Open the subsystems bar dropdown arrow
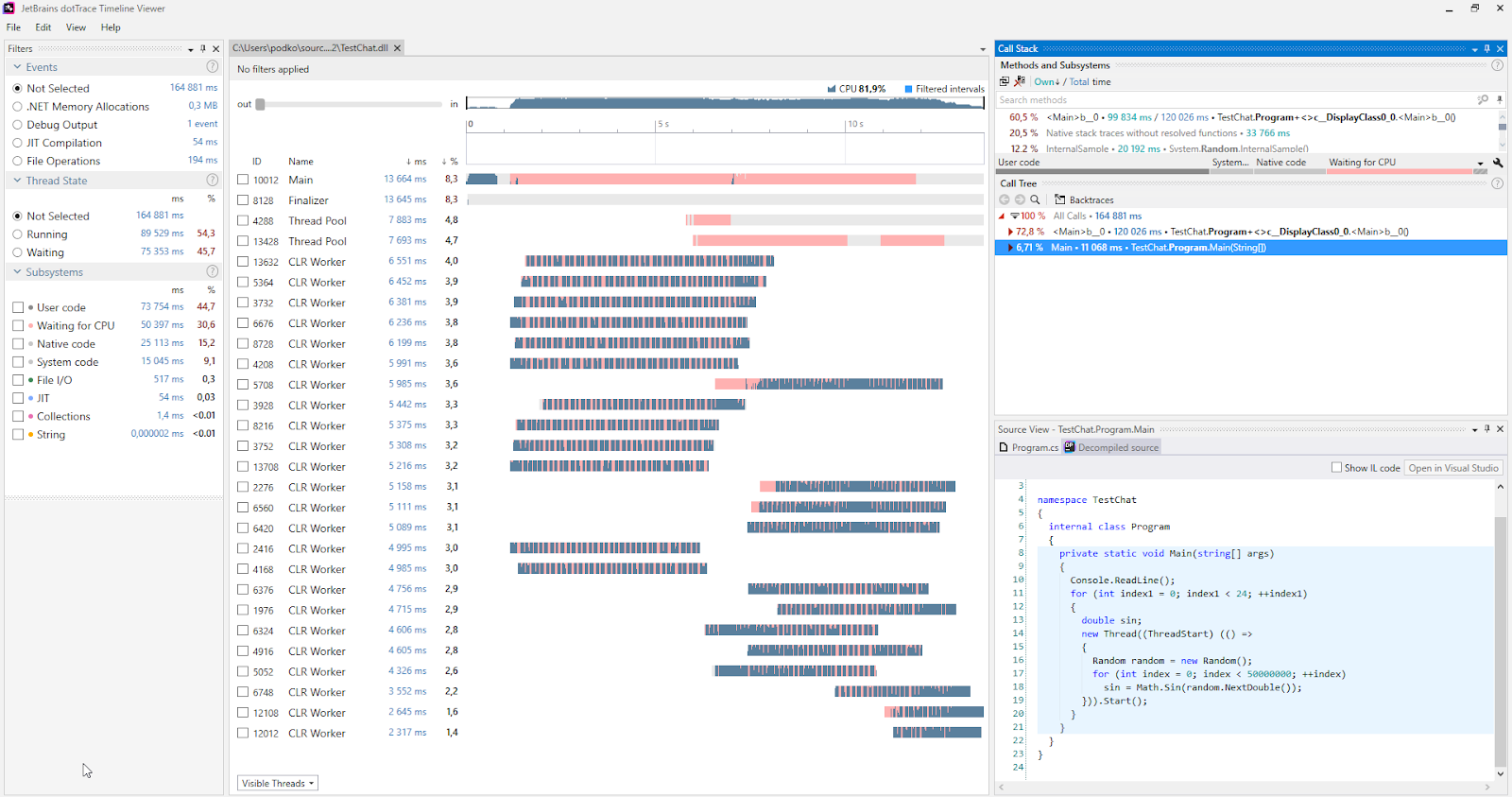Screen dimensions: 1512x797 pos(1480,164)
